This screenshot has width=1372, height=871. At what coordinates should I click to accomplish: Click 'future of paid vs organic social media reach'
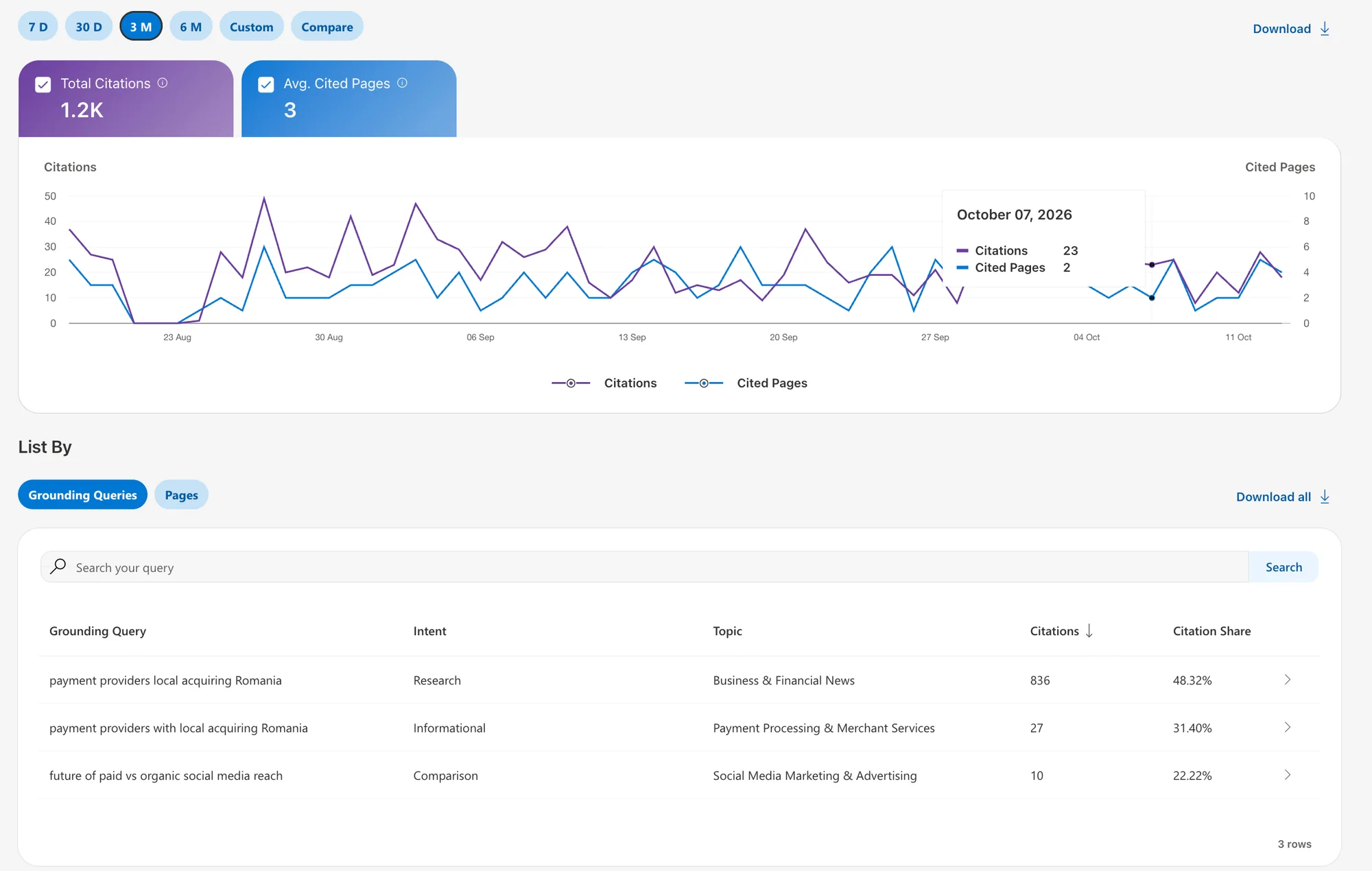[x=166, y=776]
